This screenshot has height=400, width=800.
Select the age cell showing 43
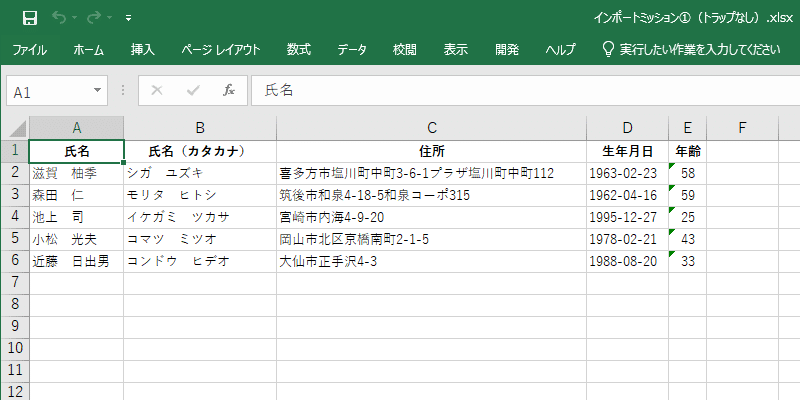pyautogui.click(x=688, y=239)
